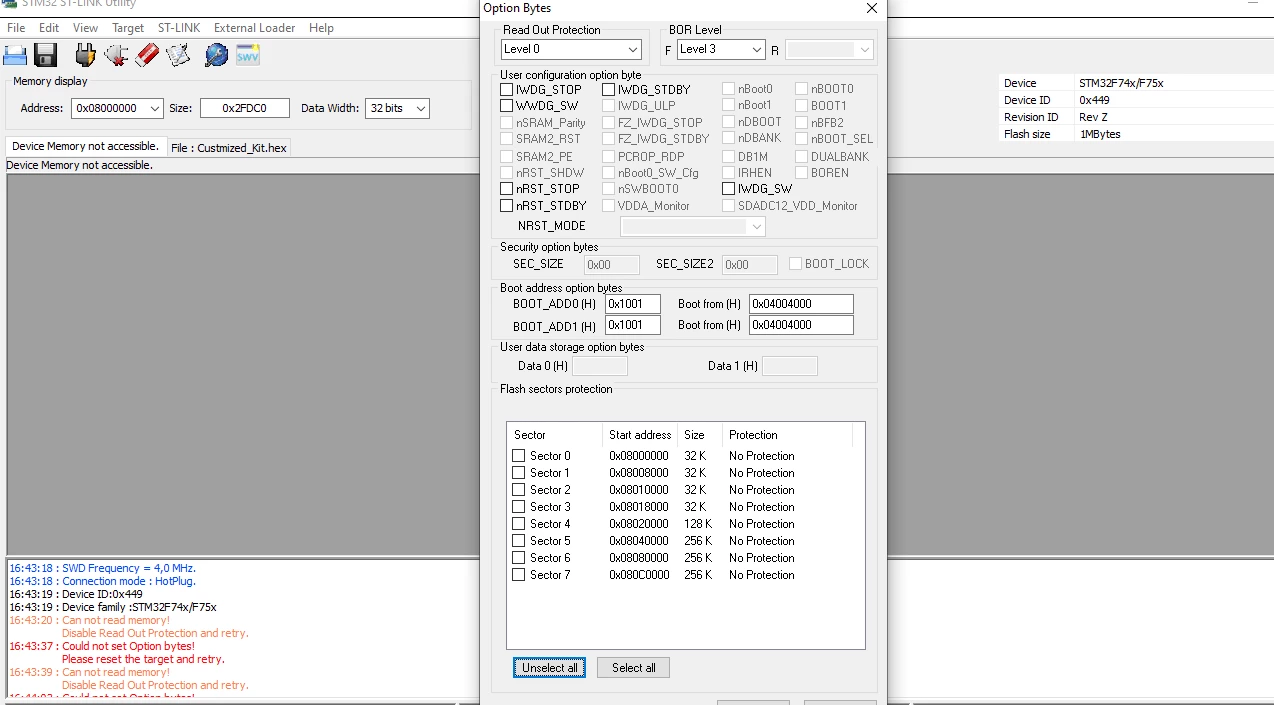Click the Full chip erase eraser icon
This screenshot has height=705, width=1274.
(x=147, y=55)
